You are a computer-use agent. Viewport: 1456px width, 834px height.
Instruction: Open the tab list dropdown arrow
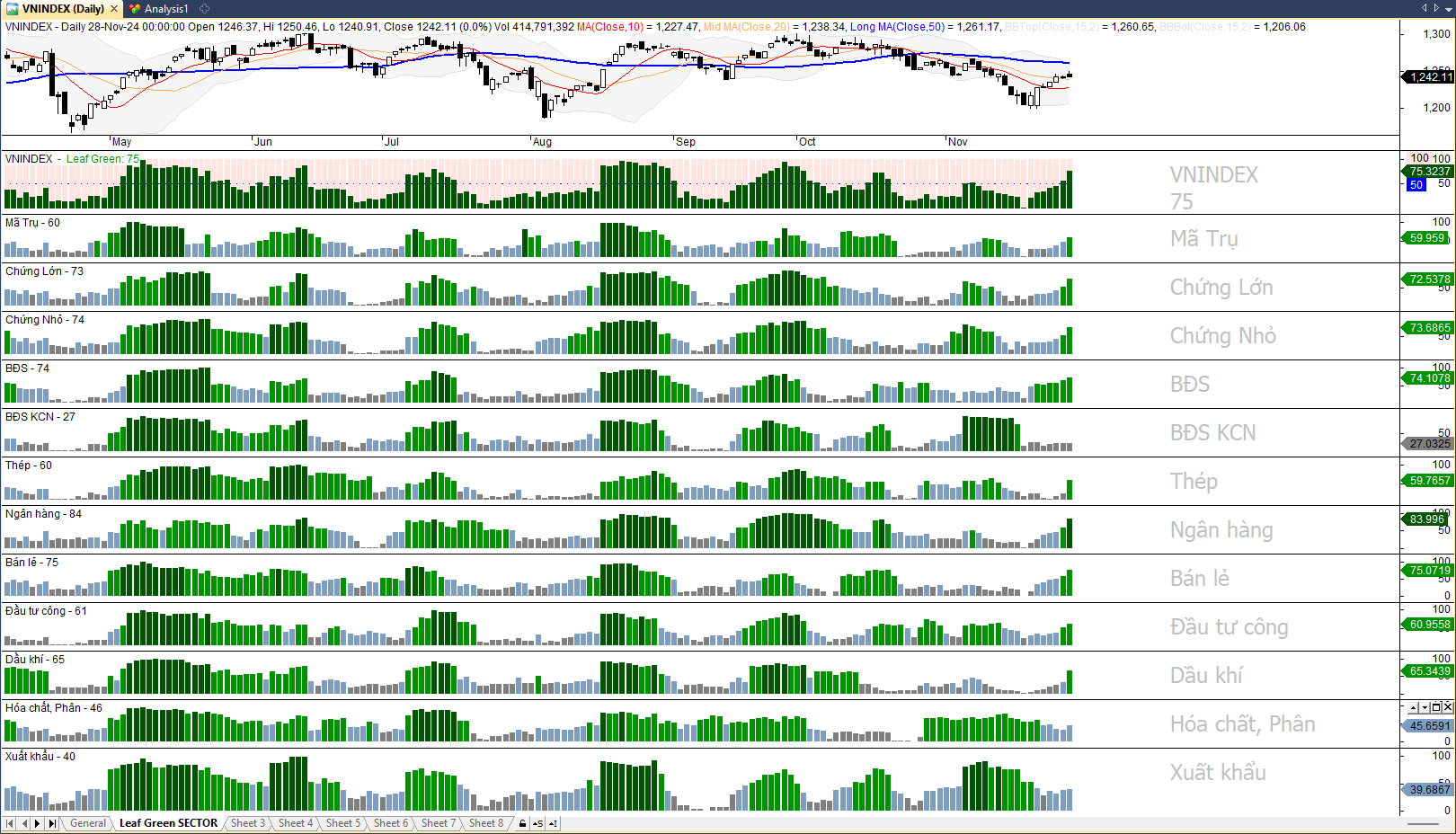click(1448, 8)
